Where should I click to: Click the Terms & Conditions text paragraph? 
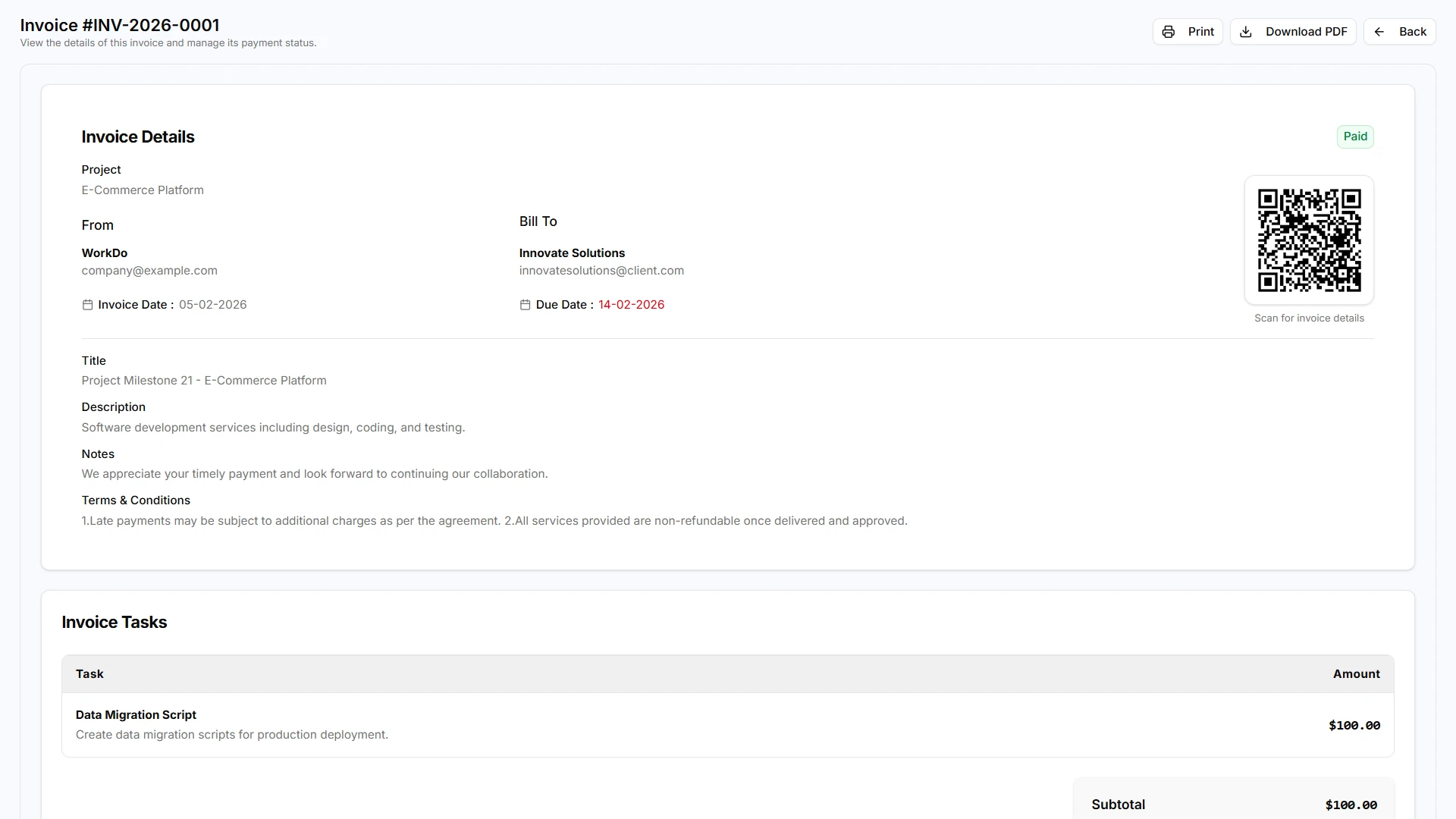tap(494, 521)
